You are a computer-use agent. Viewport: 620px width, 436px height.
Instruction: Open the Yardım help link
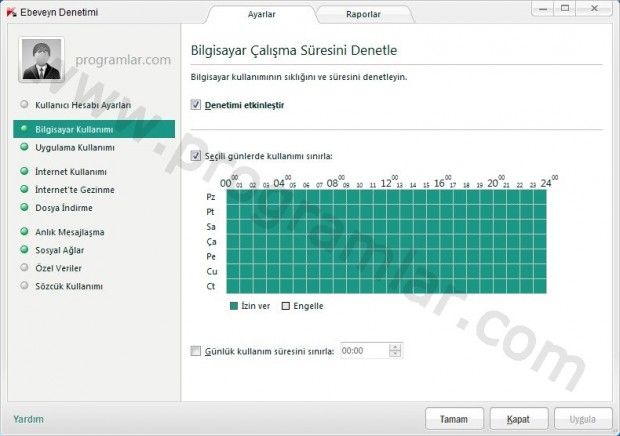pos(28,419)
